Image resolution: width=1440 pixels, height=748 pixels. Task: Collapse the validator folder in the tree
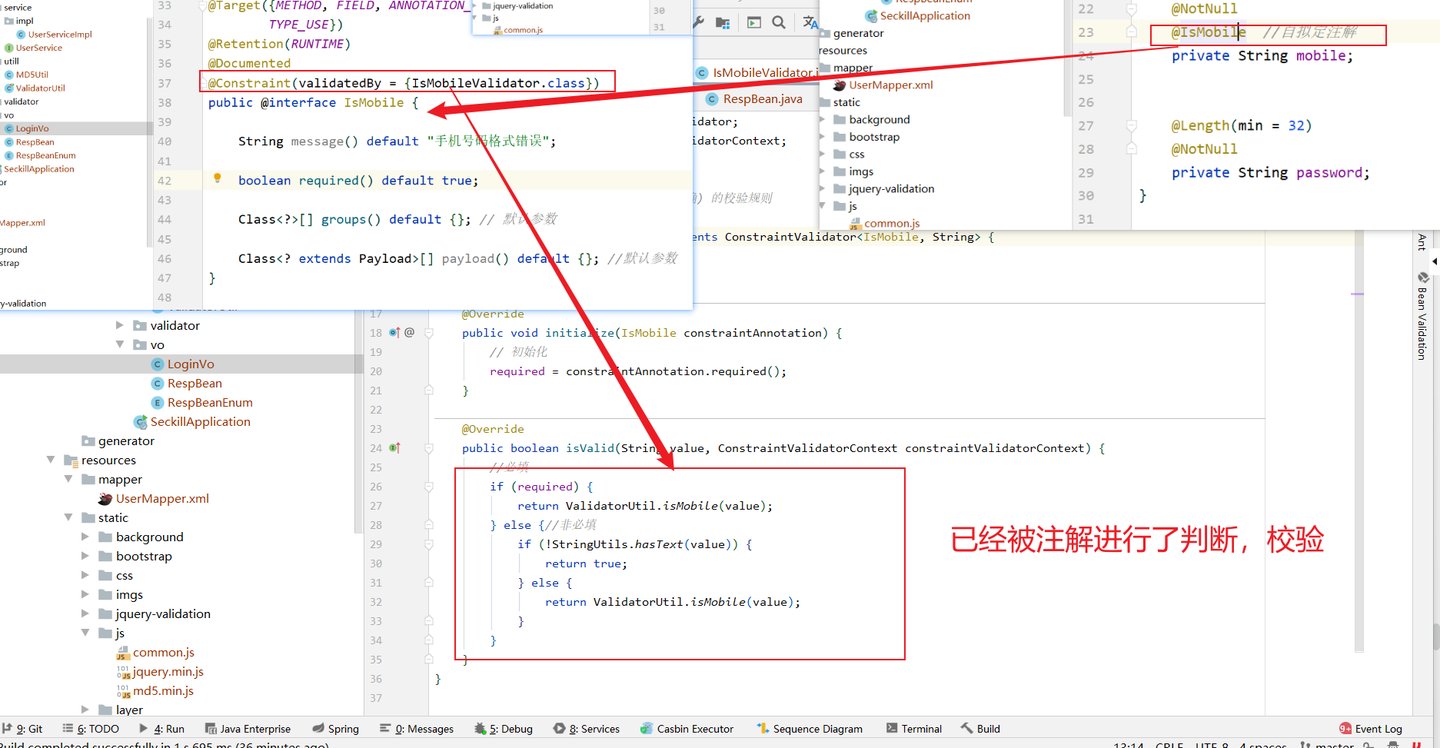(x=119, y=325)
